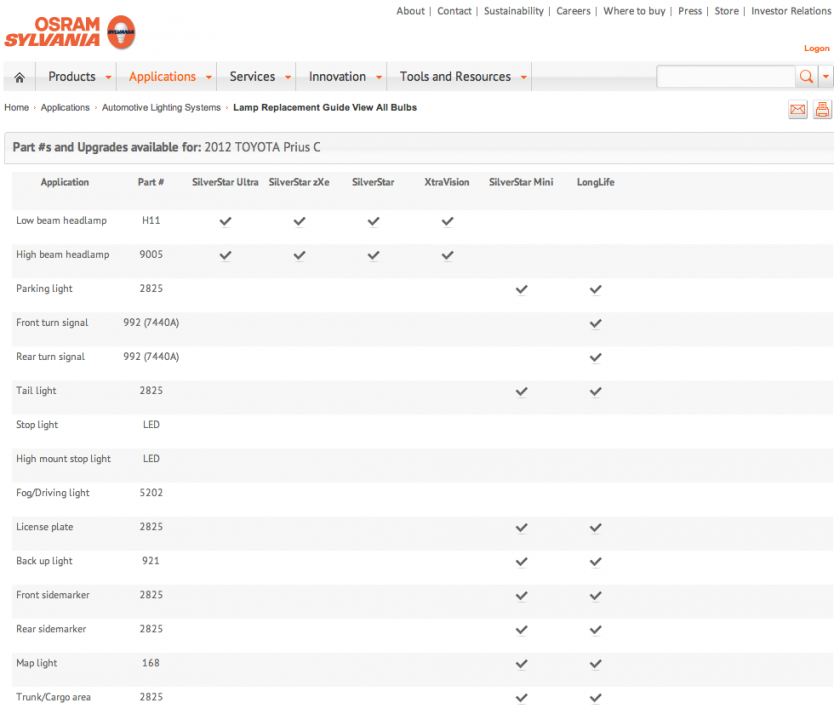The image size is (834, 720).
Task: Click XtraVision checkmark for High beam headlamp
Action: [x=447, y=255]
